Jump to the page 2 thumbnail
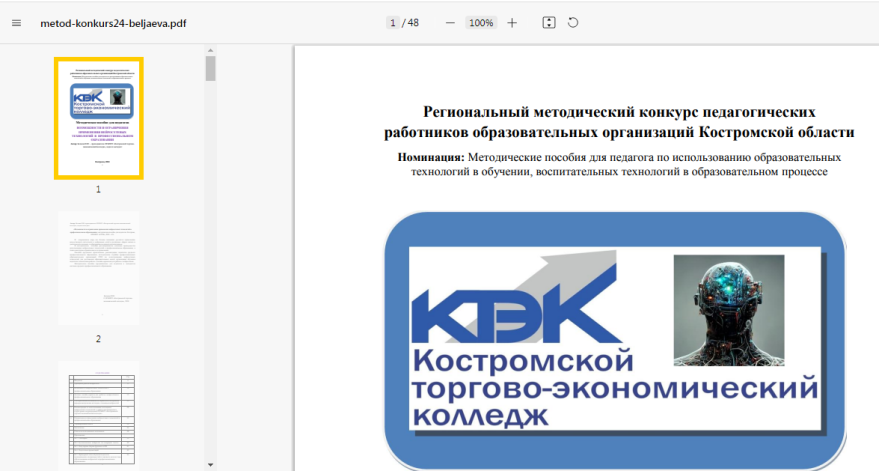 pos(98,268)
